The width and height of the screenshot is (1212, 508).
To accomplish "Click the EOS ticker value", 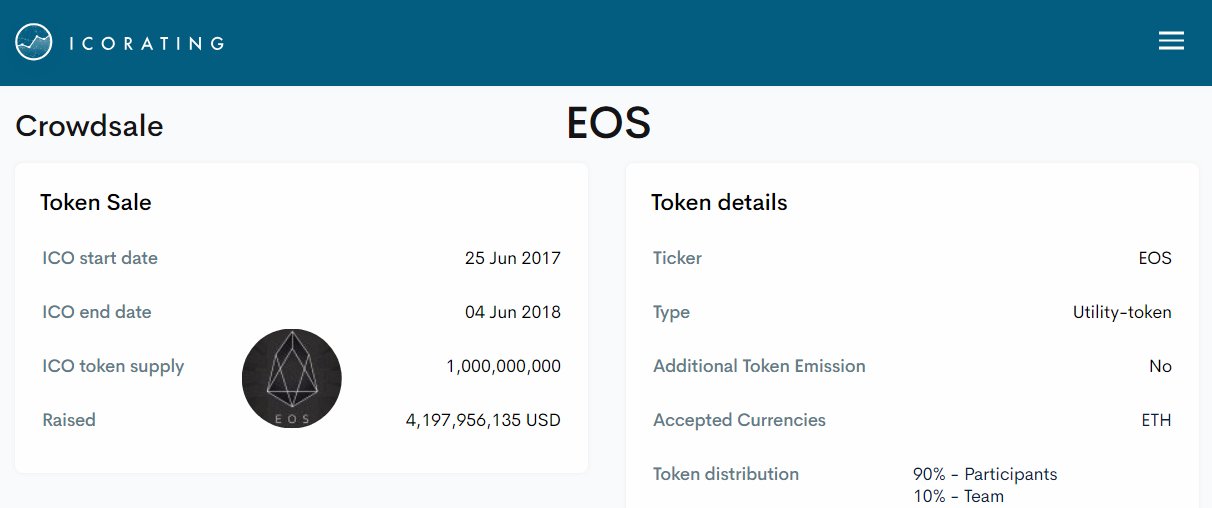I will (1155, 258).
